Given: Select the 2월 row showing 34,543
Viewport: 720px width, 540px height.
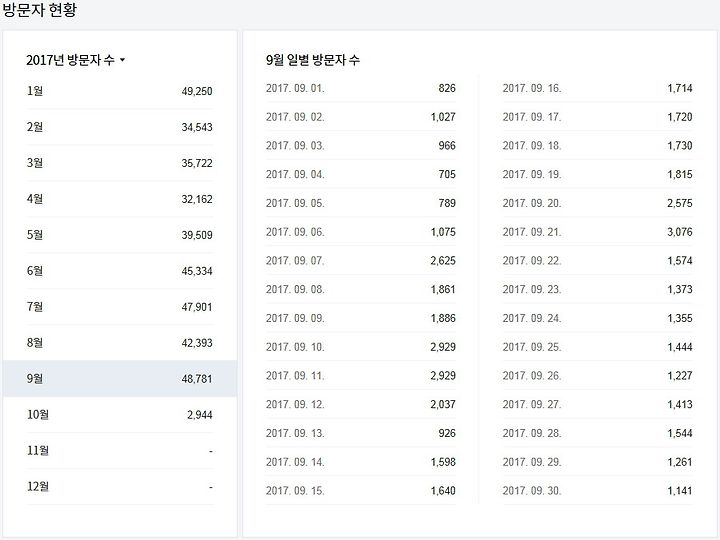Looking at the screenshot, I should coord(119,127).
